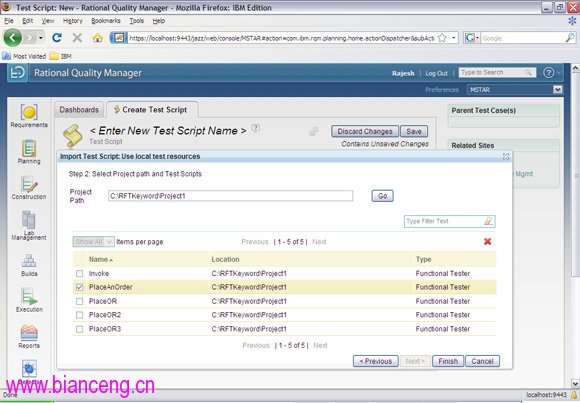The width and height of the screenshot is (580, 403).
Task: Click the Enter New Test Script Name title
Action: [168, 131]
